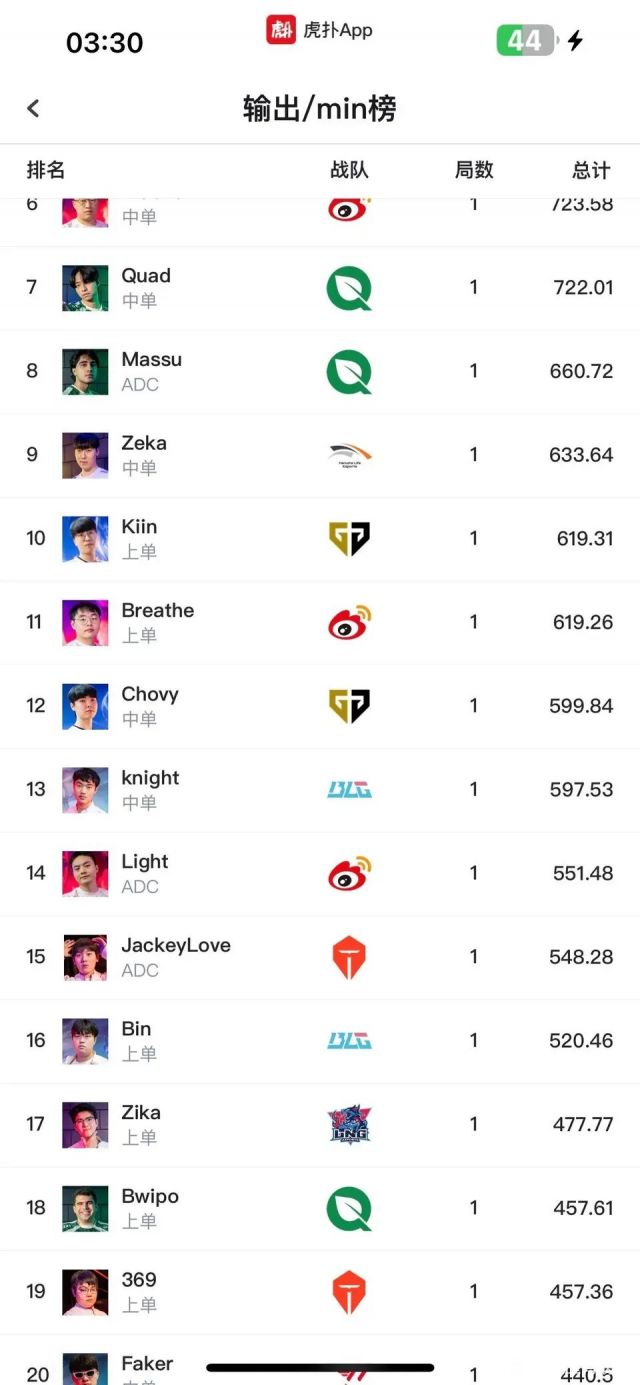Tap LNG team logo beside Zika

[349, 1125]
